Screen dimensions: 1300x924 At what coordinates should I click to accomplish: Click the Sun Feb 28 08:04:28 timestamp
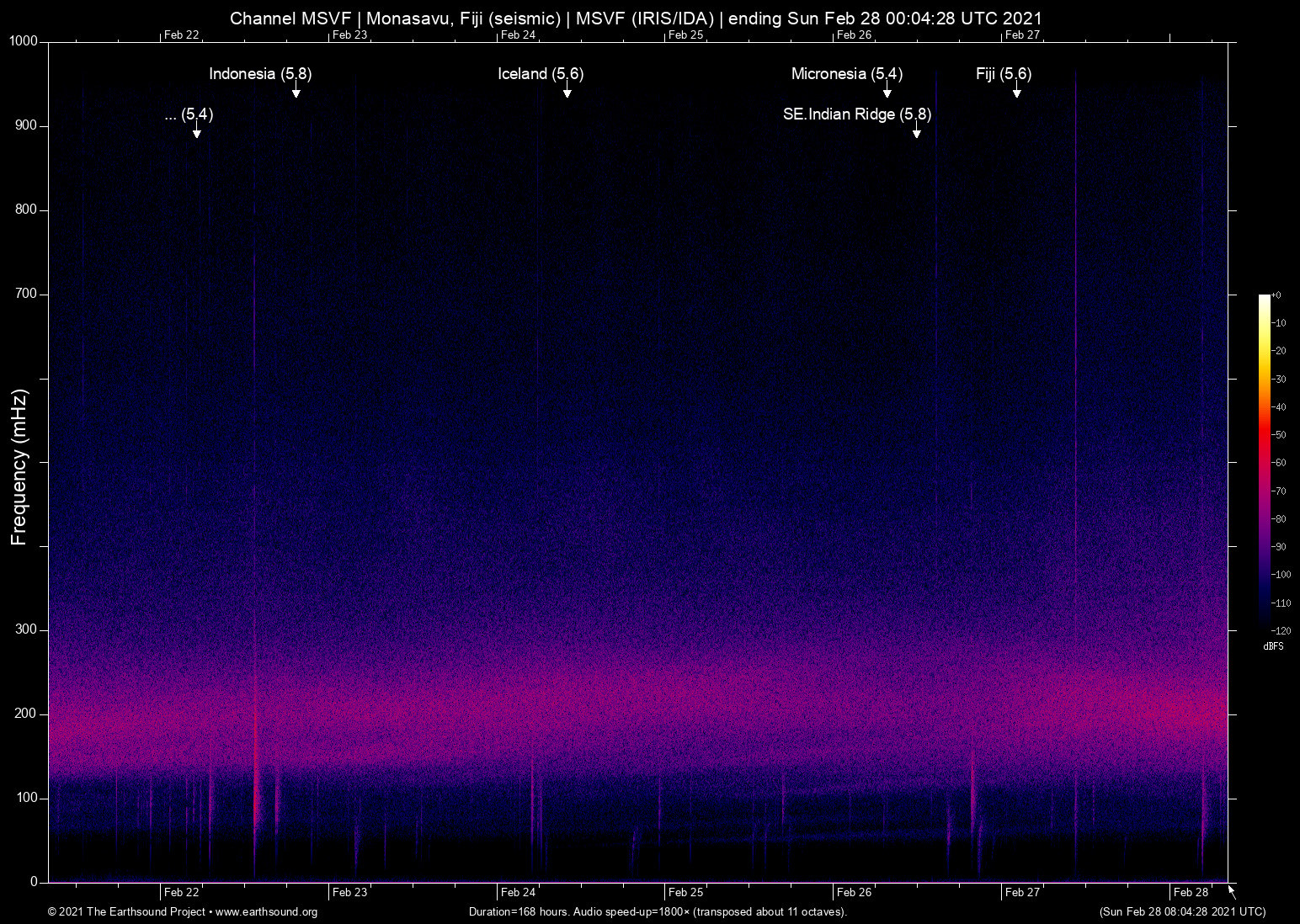click(x=1182, y=912)
